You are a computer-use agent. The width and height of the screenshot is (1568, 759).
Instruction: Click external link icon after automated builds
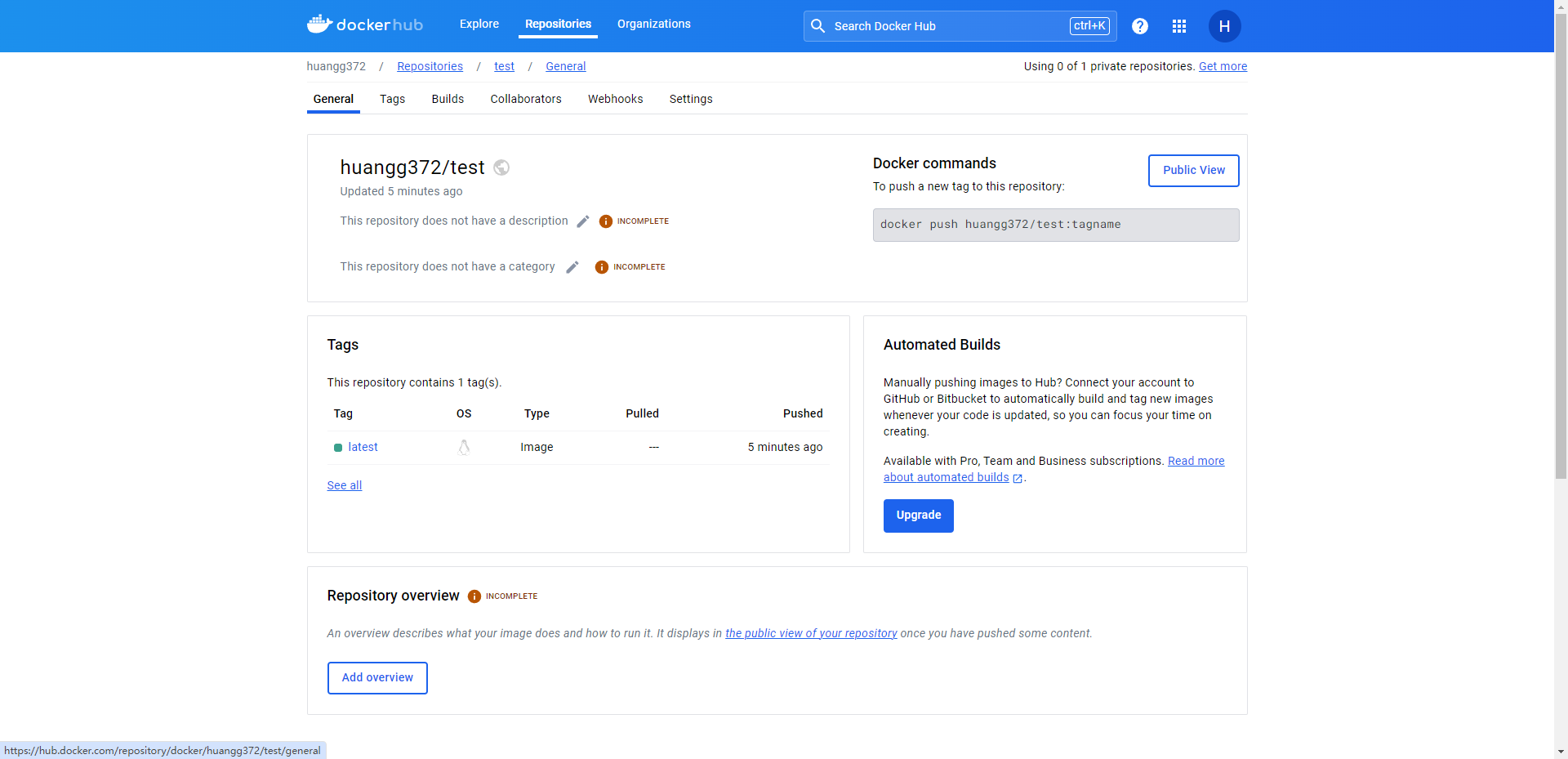1018,479
